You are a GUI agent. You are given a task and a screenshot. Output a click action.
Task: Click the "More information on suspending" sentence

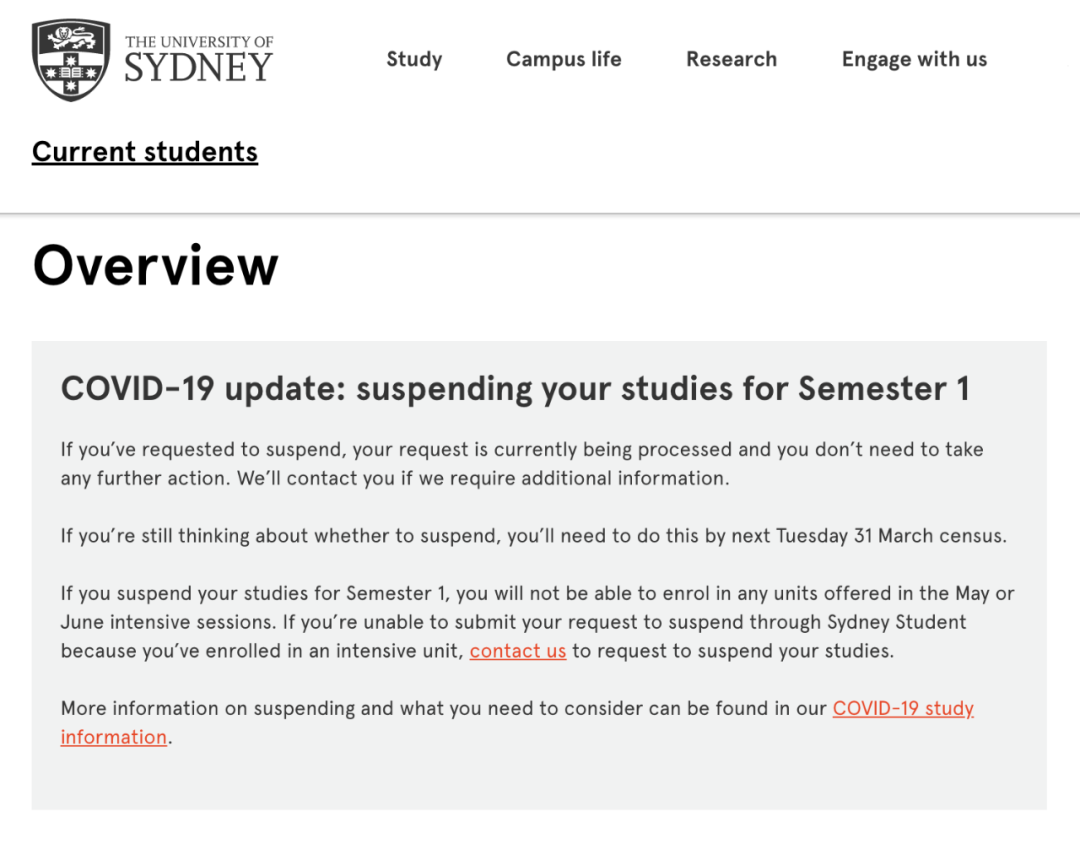coord(517,723)
